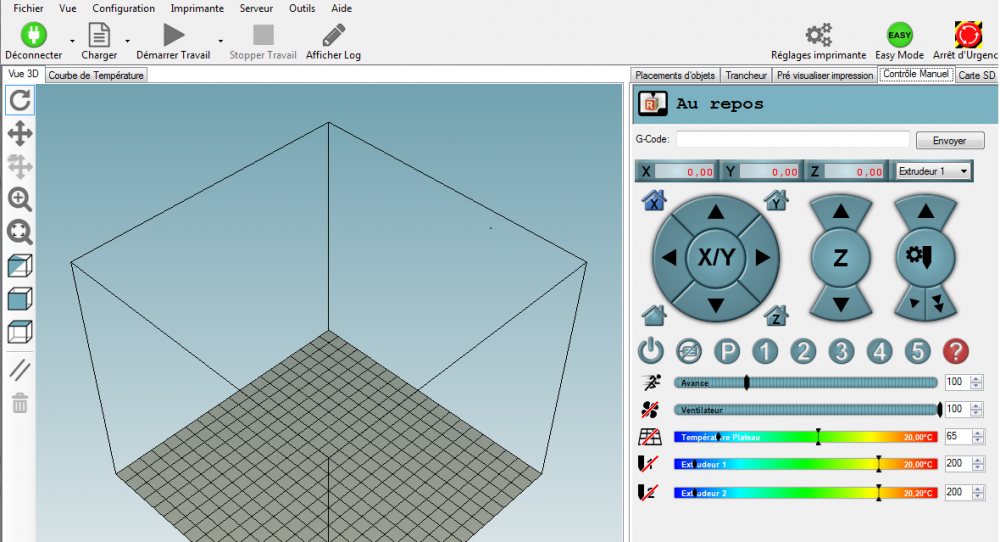Toggle heated bed Température Plateau icon
Viewport: 1000px width, 542px height.
[x=650, y=437]
